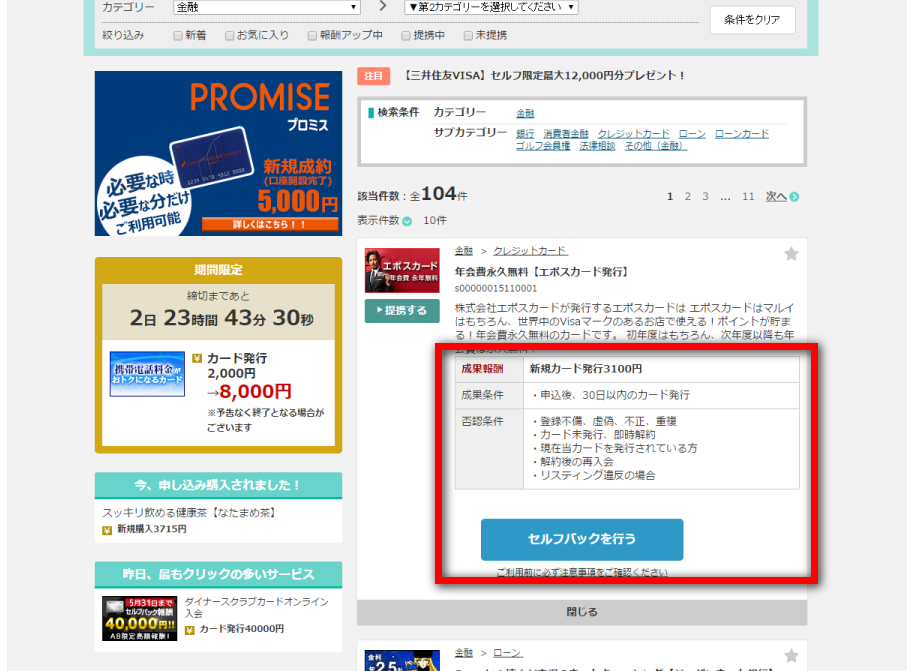
Task: Open the 金融 category dropdown
Action: tap(267, 7)
